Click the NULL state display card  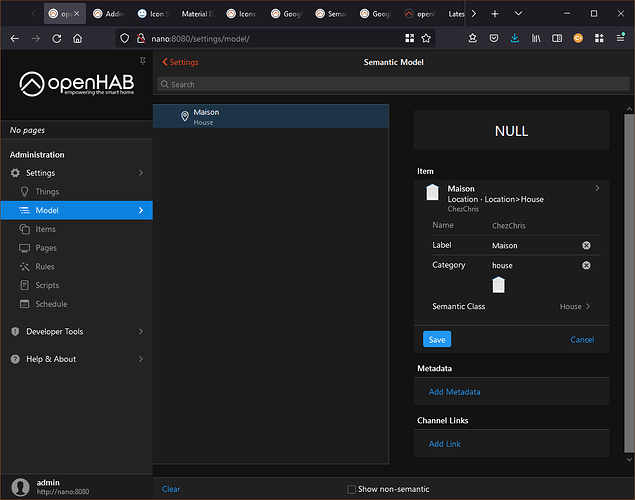tap(511, 131)
